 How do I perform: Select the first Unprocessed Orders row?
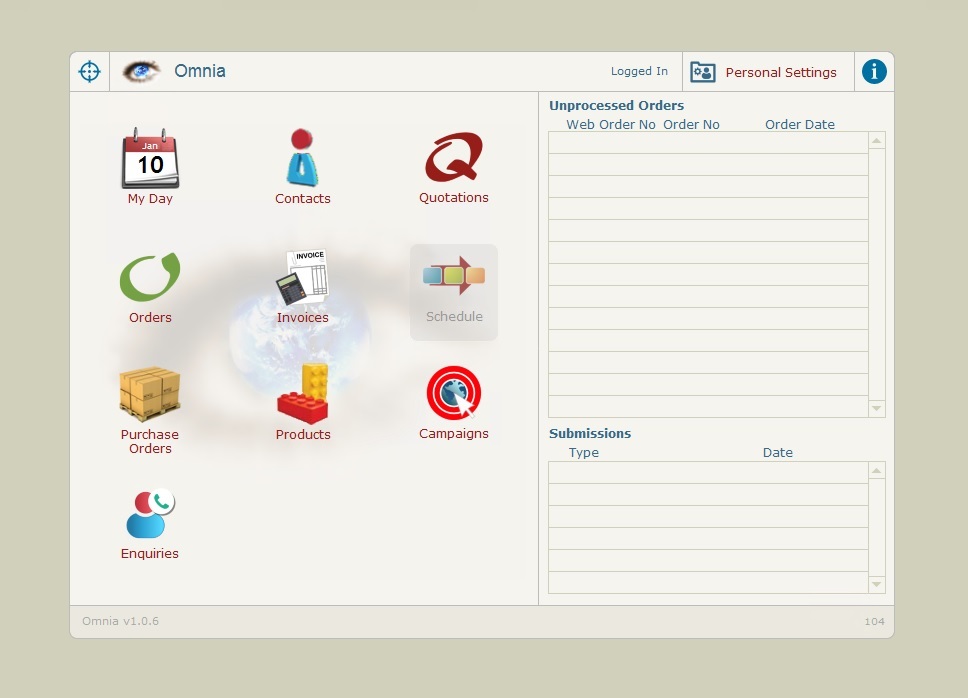pyautogui.click(x=708, y=143)
